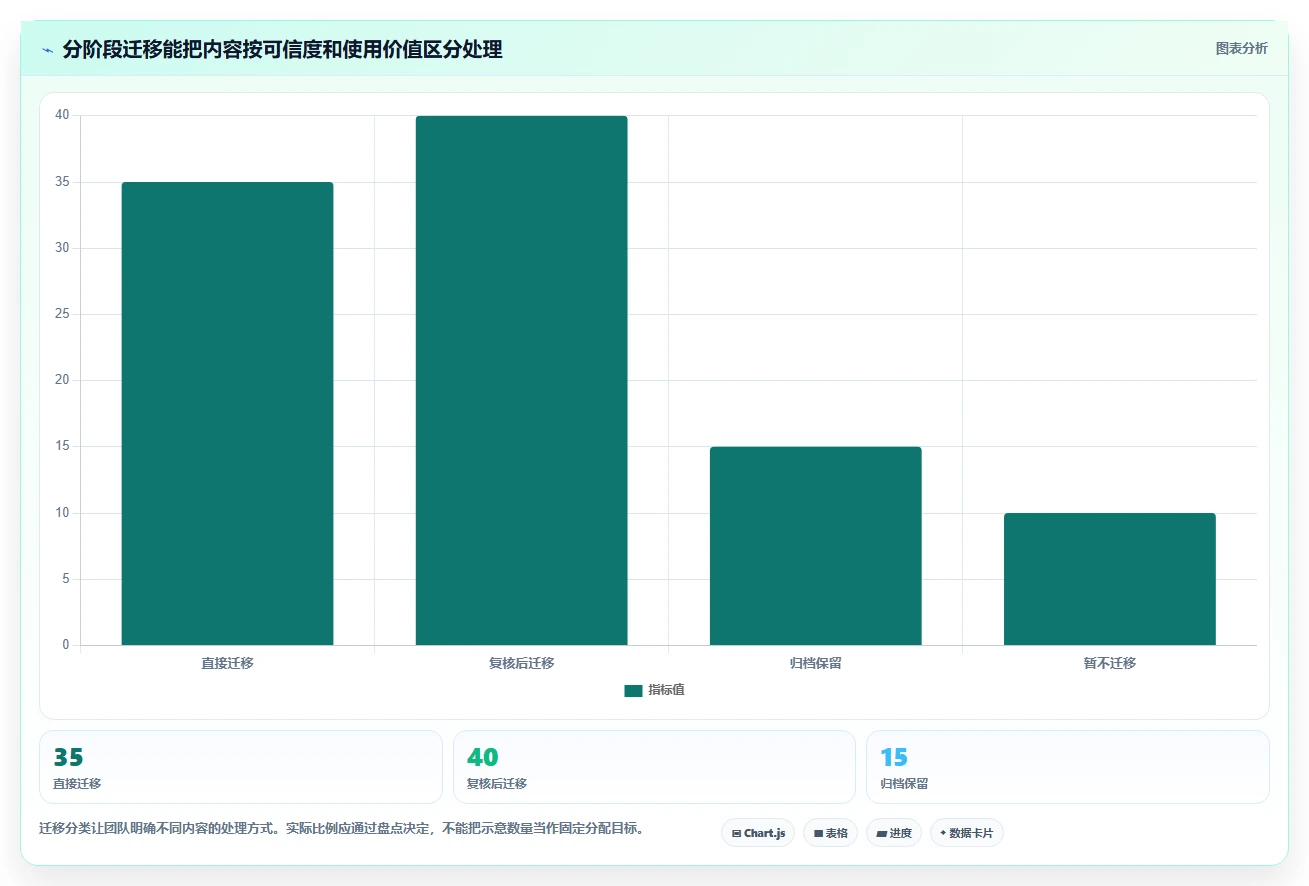The height and width of the screenshot is (886, 1309).
Task: Click the y-axis value 40
Action: 62,115
